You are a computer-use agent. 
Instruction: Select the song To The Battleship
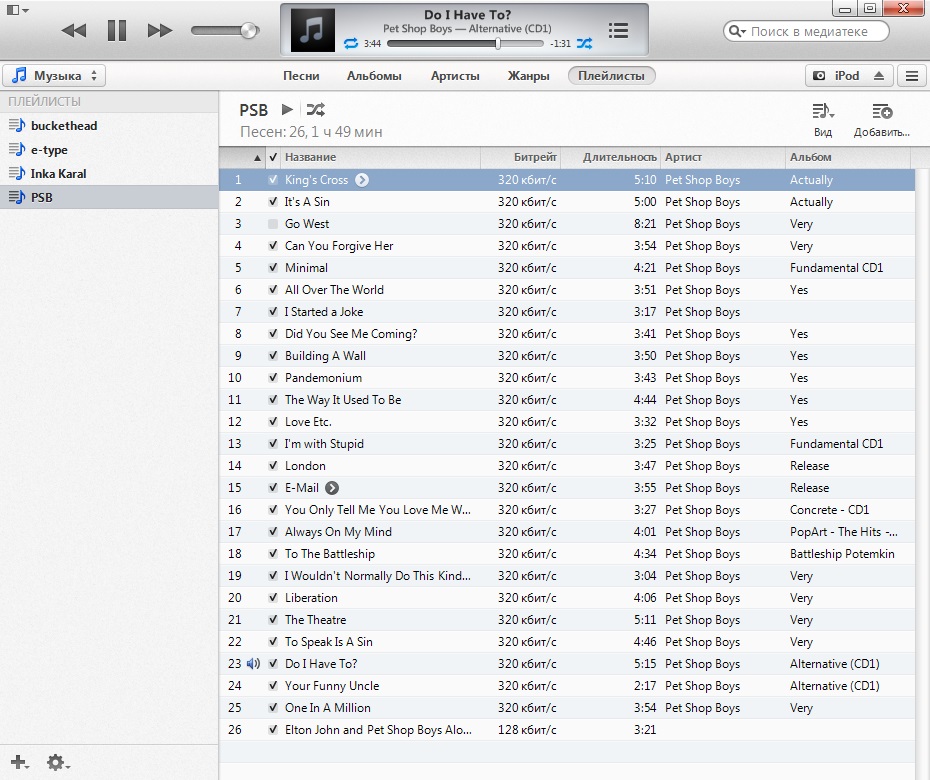point(567,554)
